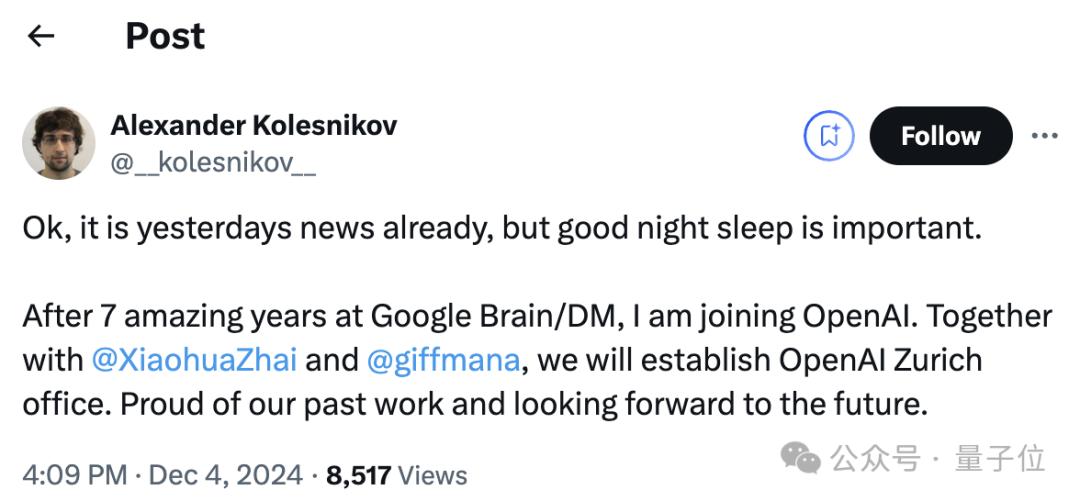Click the 4:09 PM timestamp

[74, 475]
